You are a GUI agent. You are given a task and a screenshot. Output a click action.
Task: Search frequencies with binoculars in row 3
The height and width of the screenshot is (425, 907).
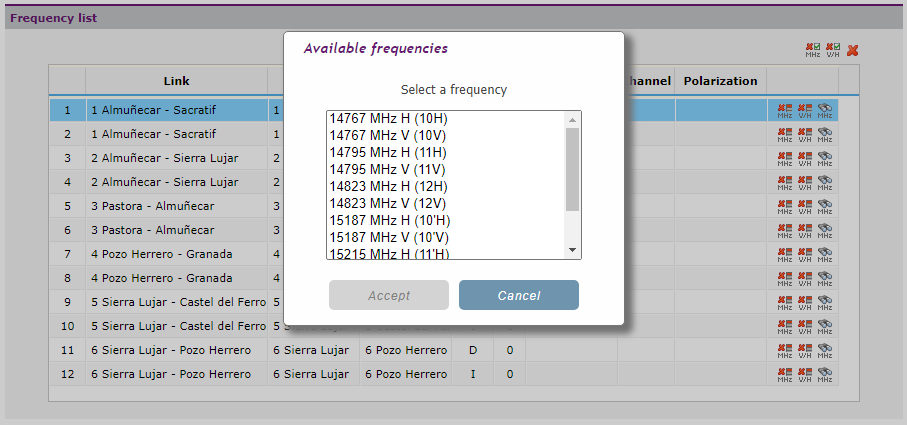point(825,158)
